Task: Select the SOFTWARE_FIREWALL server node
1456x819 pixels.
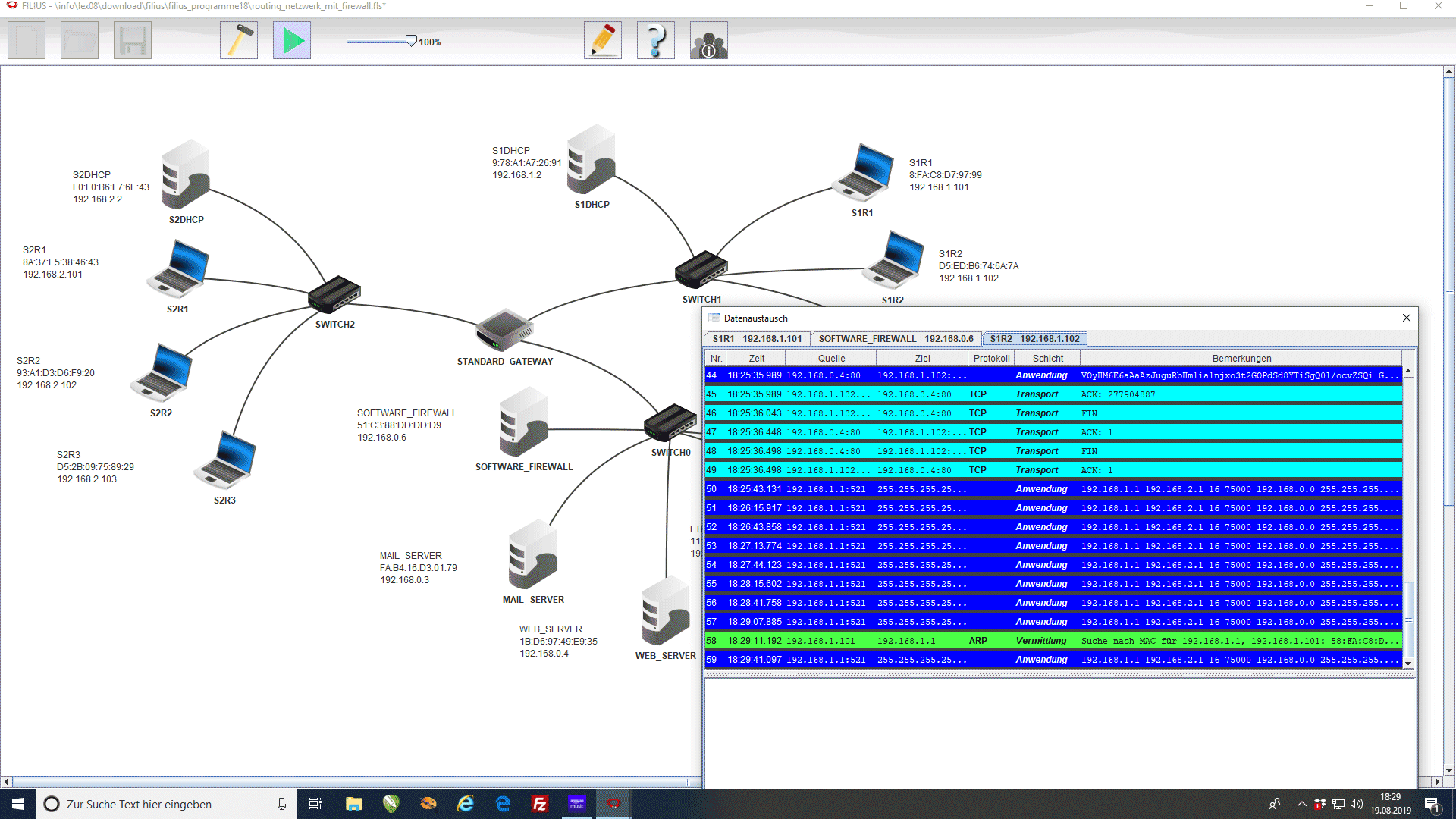Action: [x=524, y=423]
